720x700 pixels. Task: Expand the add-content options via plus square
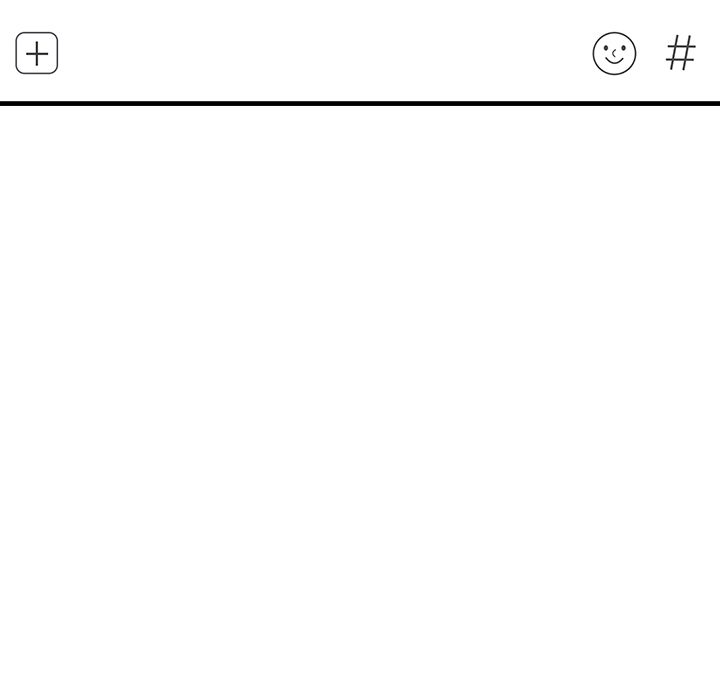[37, 53]
